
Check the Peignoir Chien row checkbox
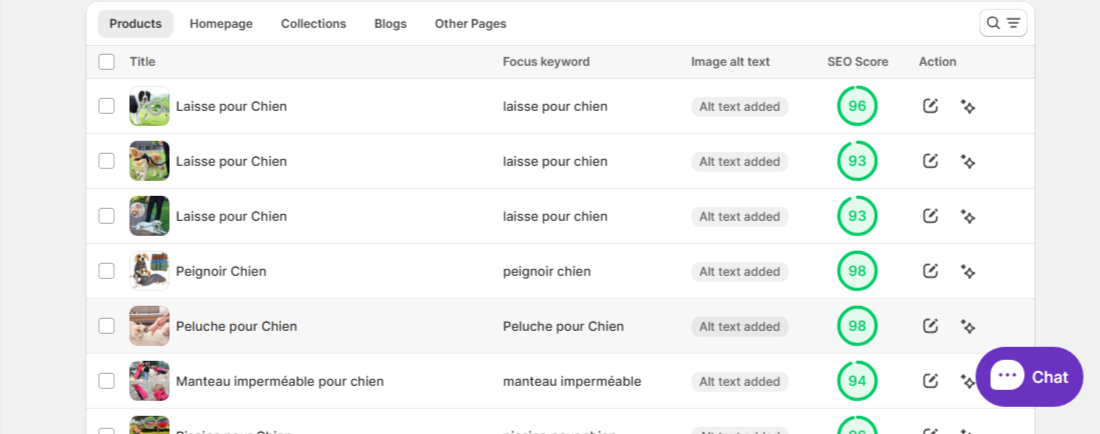point(107,271)
